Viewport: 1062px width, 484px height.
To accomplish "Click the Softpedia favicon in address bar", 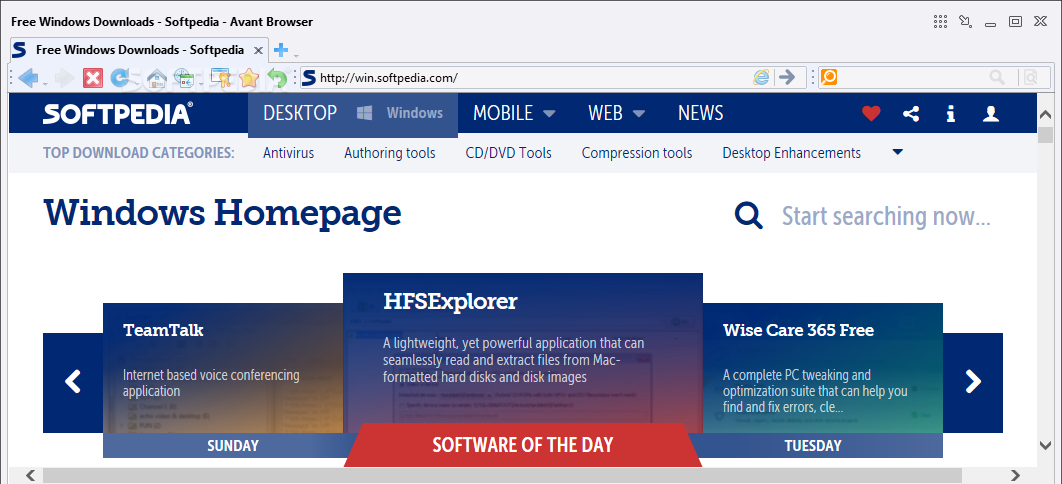I will [309, 77].
